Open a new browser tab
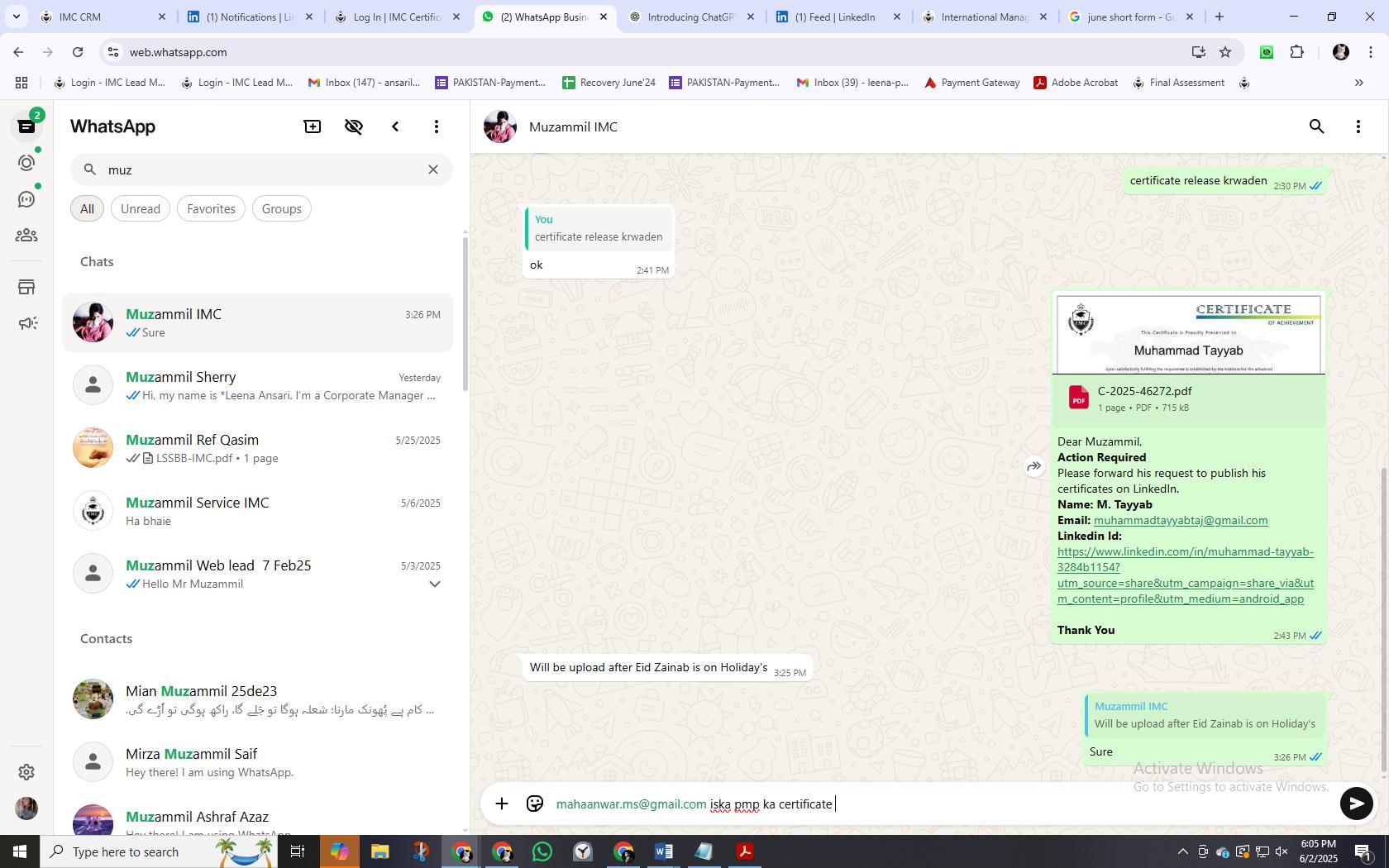This screenshot has width=1389, height=868. pyautogui.click(x=1220, y=17)
